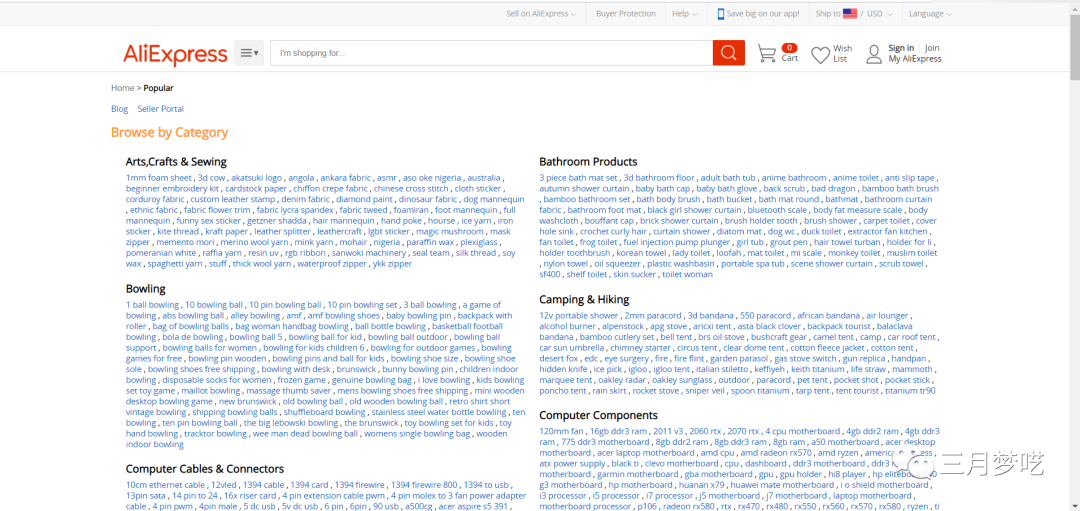
Task: Open the shopping cart icon
Action: coord(767,53)
